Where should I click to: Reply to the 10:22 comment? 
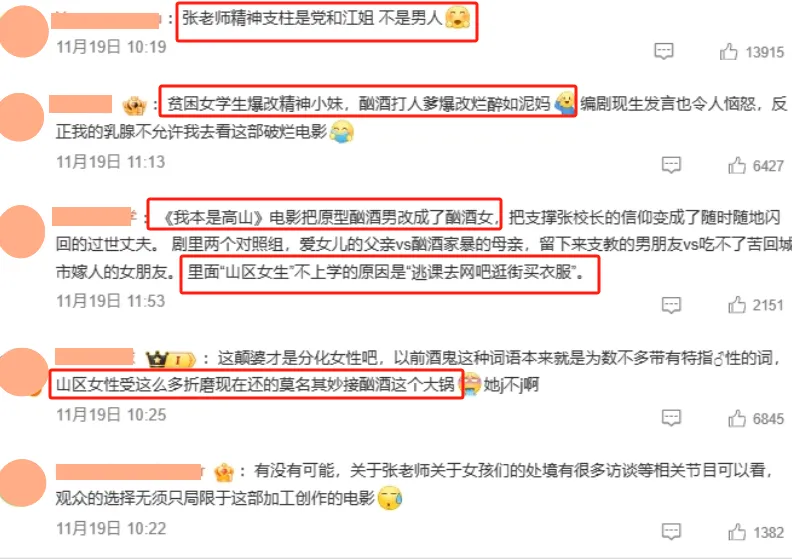(x=671, y=531)
